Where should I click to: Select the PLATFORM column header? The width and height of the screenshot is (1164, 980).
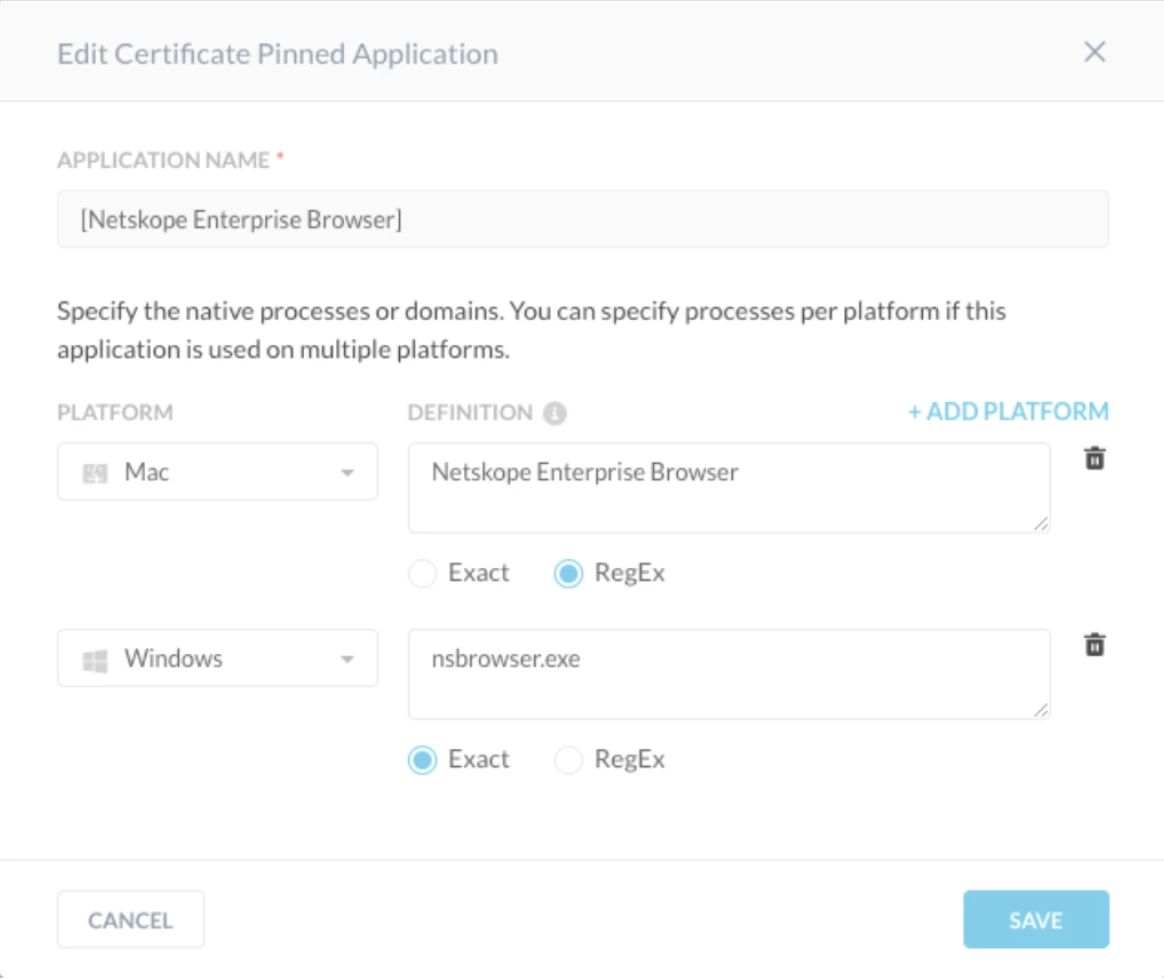coord(115,413)
